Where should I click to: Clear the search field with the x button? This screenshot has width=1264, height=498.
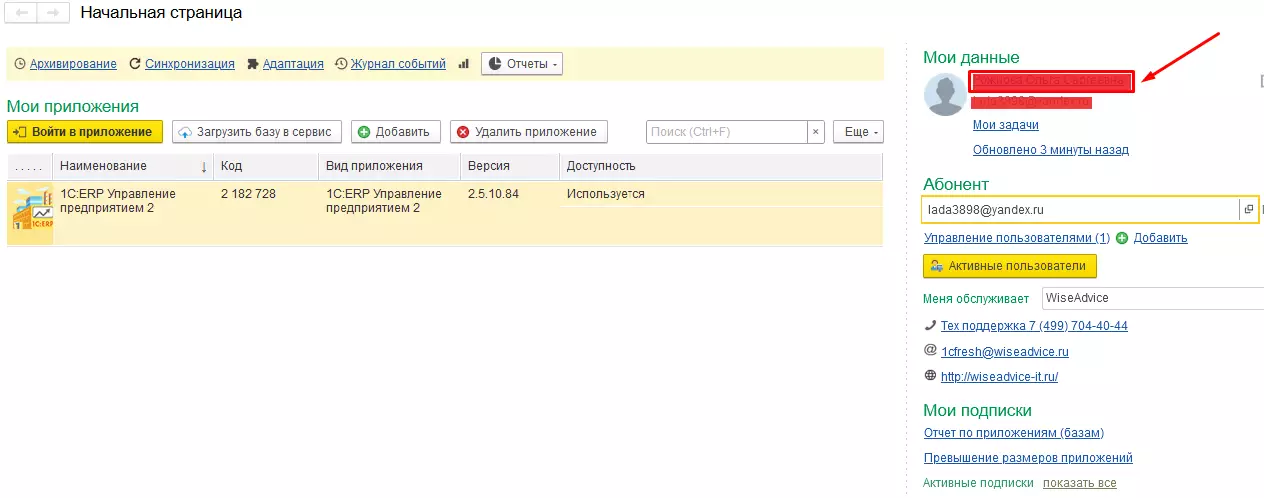(816, 132)
